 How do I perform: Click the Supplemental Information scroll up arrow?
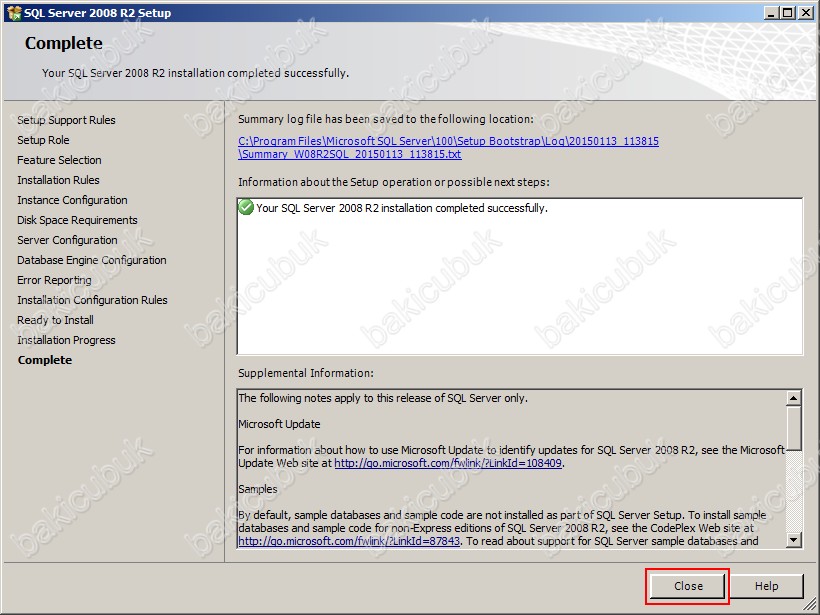point(794,398)
